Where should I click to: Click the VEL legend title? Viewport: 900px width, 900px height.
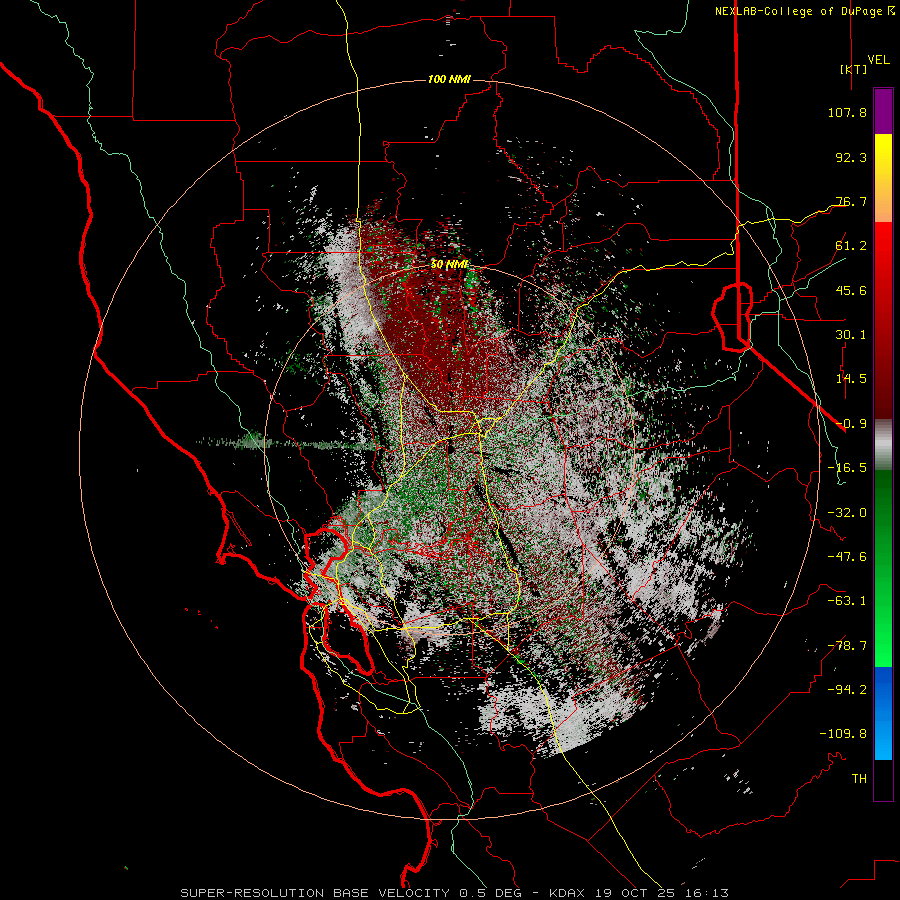pos(879,60)
